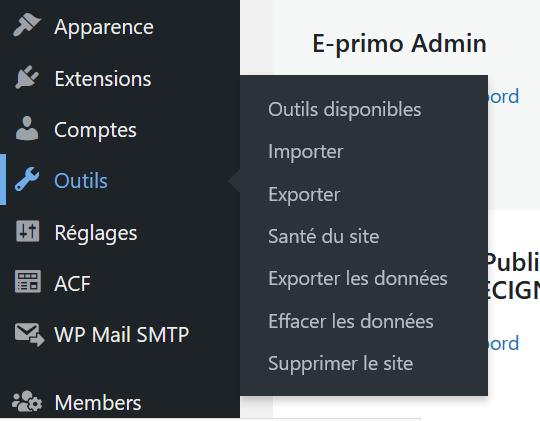This screenshot has height=421, width=540.
Task: Click the Members group-gear icon
Action: (27, 401)
